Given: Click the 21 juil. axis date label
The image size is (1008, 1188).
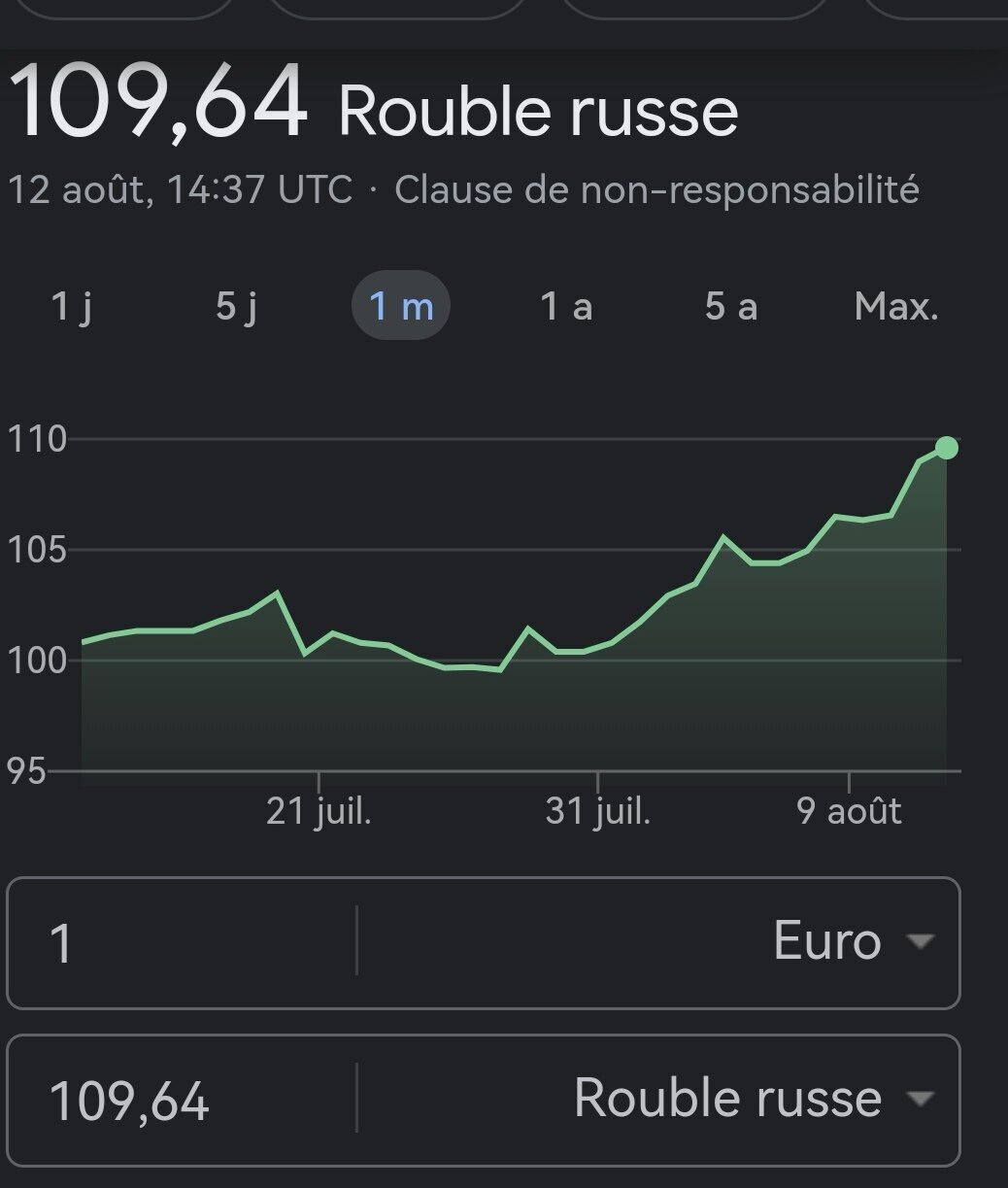Looking at the screenshot, I should 319,812.
